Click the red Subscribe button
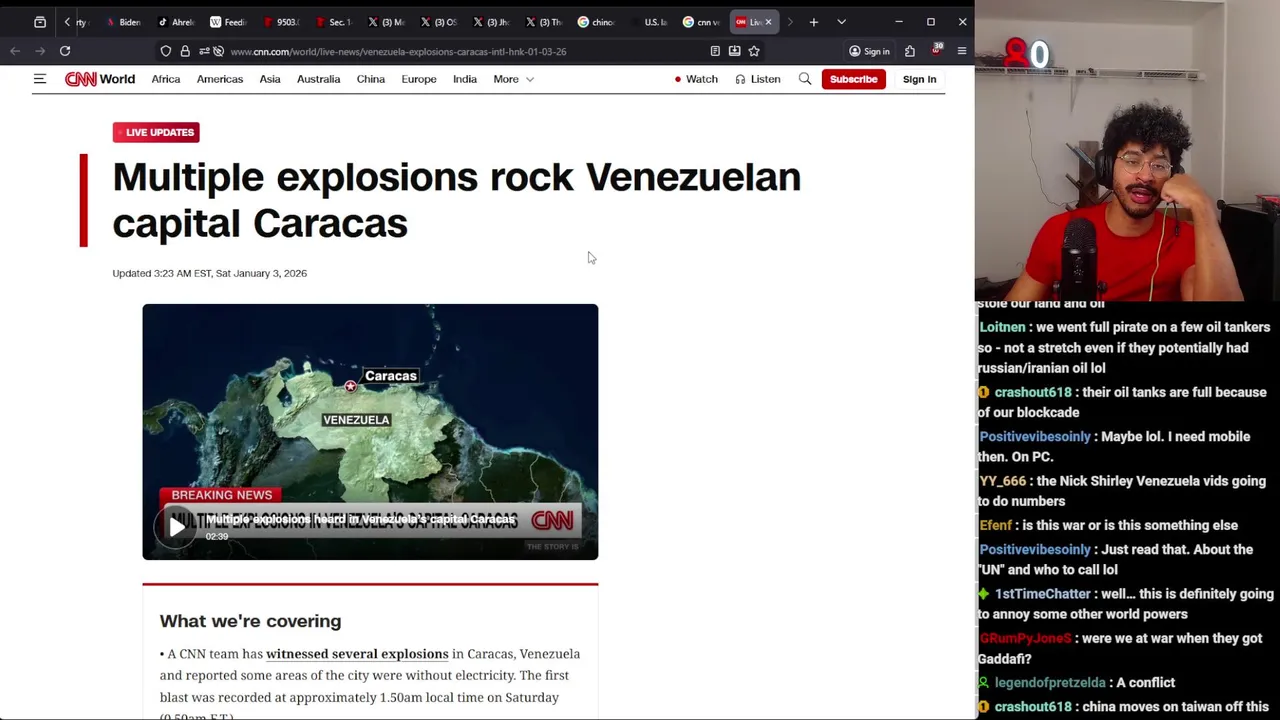Screen dimensions: 1280x720 (x=853, y=79)
